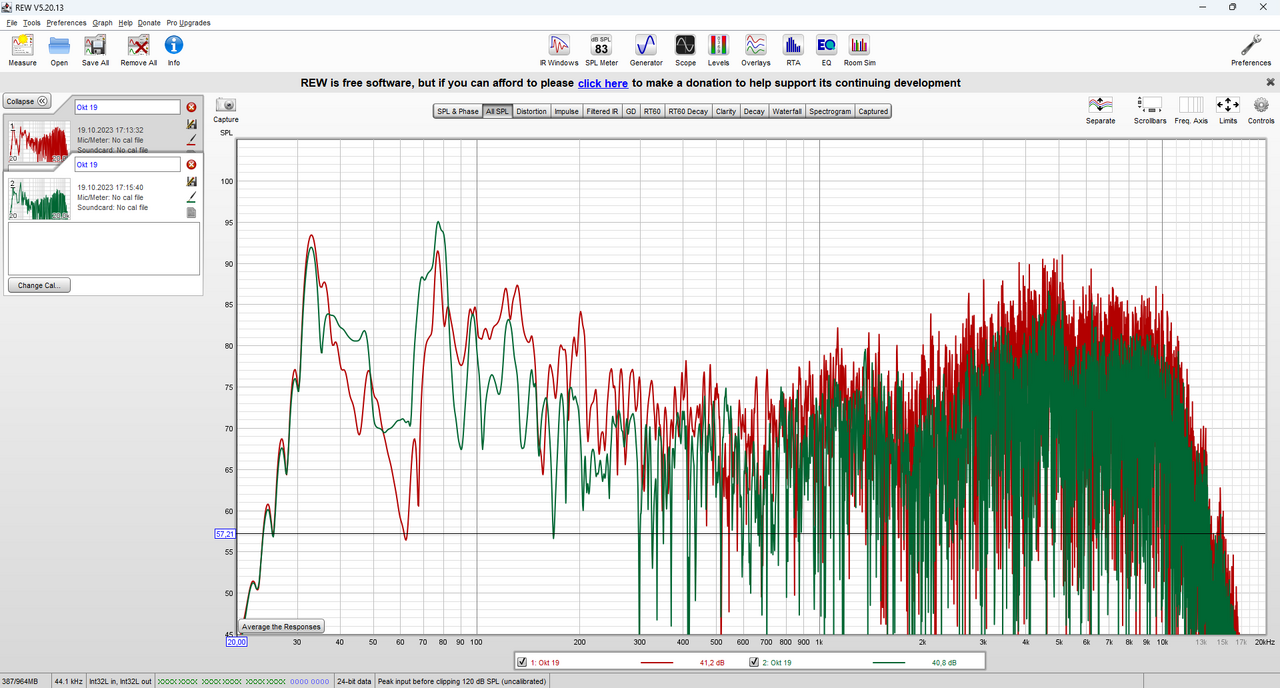Open the Spectrogram tab

pos(830,111)
